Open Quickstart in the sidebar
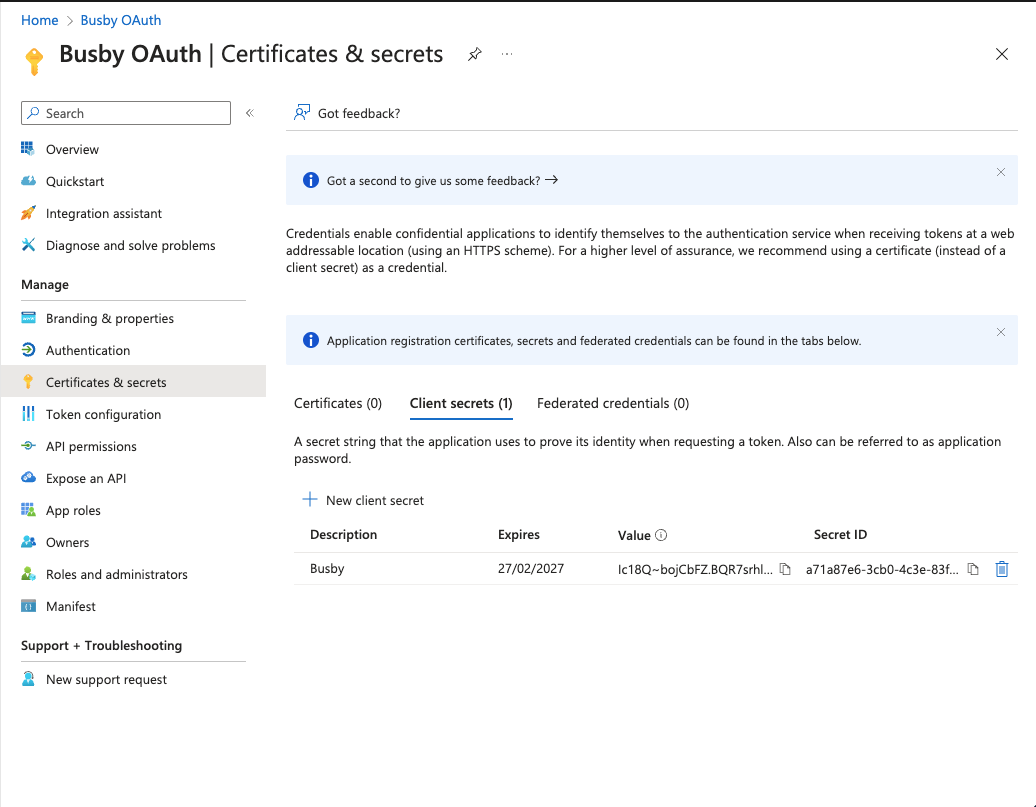This screenshot has height=807, width=1036. 75,181
